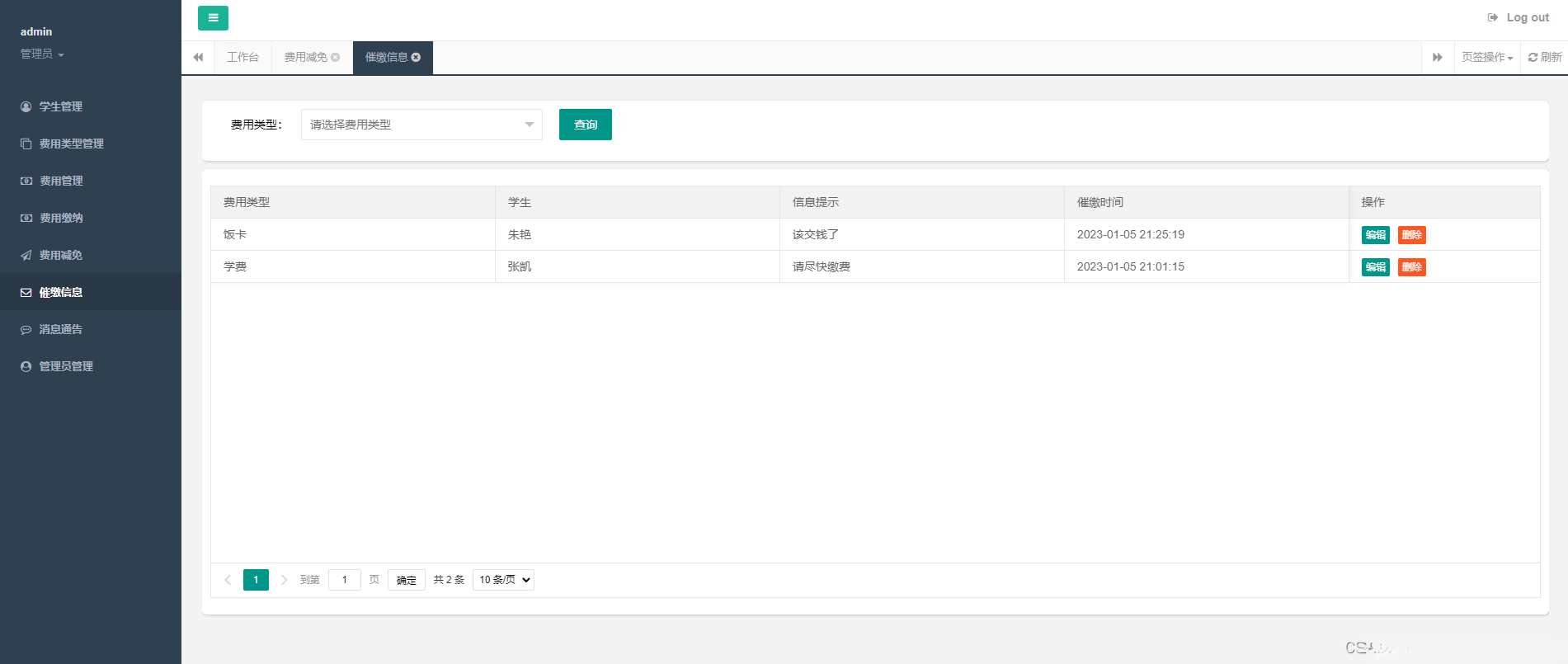Image resolution: width=1568 pixels, height=664 pixels.
Task: Open the 请选择费用类型 dropdown
Action: (x=421, y=125)
